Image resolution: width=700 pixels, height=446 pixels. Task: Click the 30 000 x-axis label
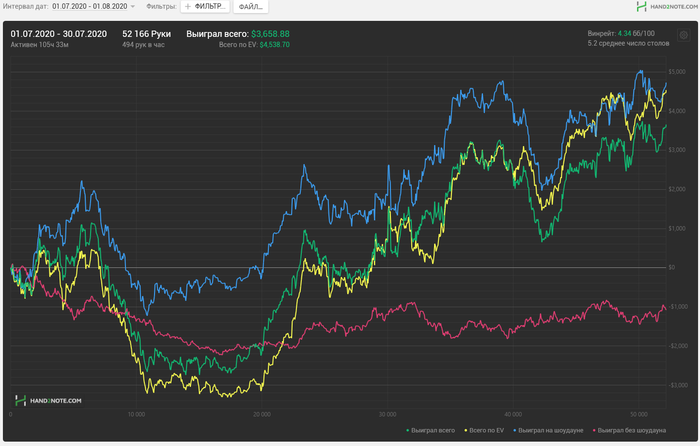coord(388,415)
